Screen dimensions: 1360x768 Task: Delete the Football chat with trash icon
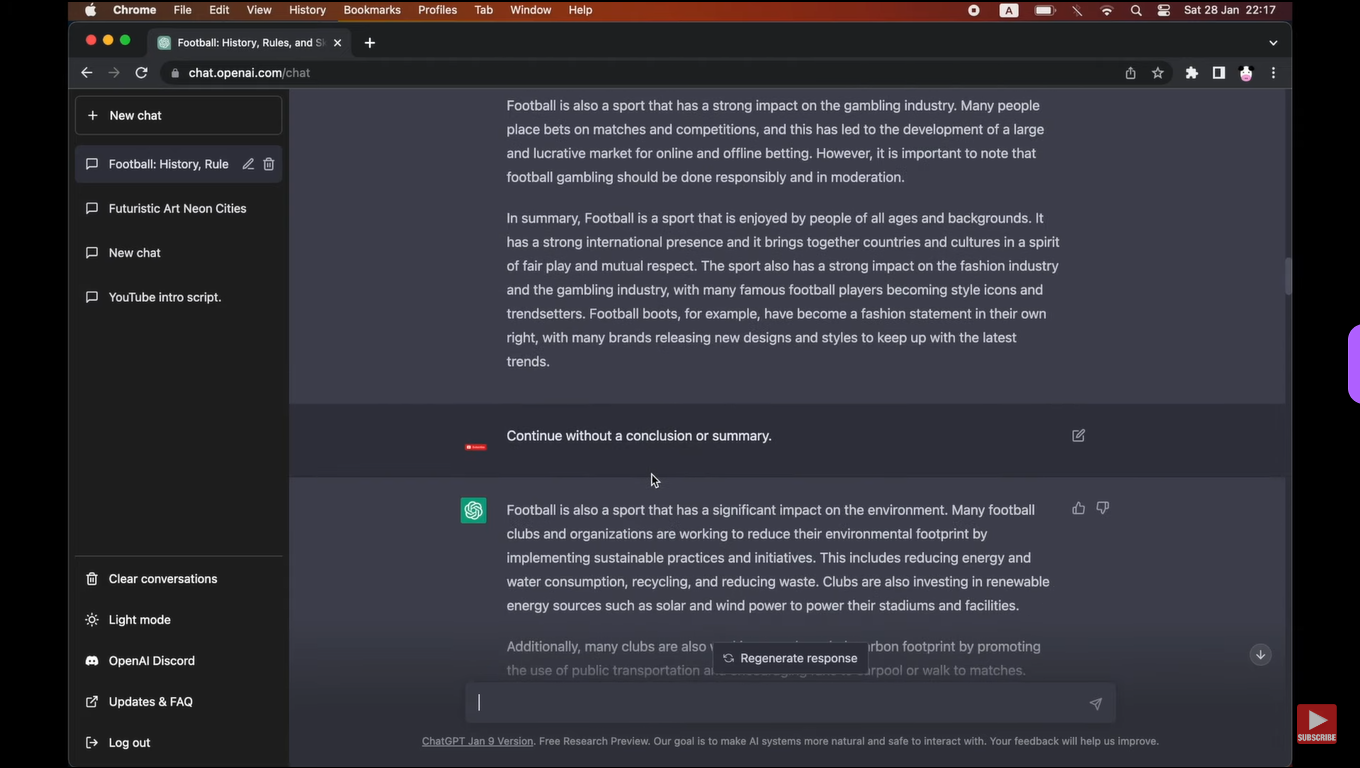pyautogui.click(x=269, y=164)
